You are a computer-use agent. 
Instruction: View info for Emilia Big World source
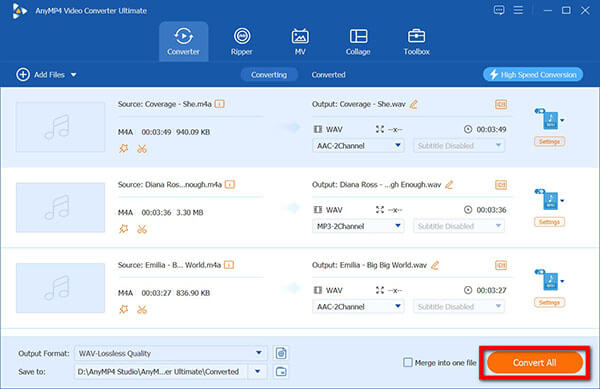229,265
